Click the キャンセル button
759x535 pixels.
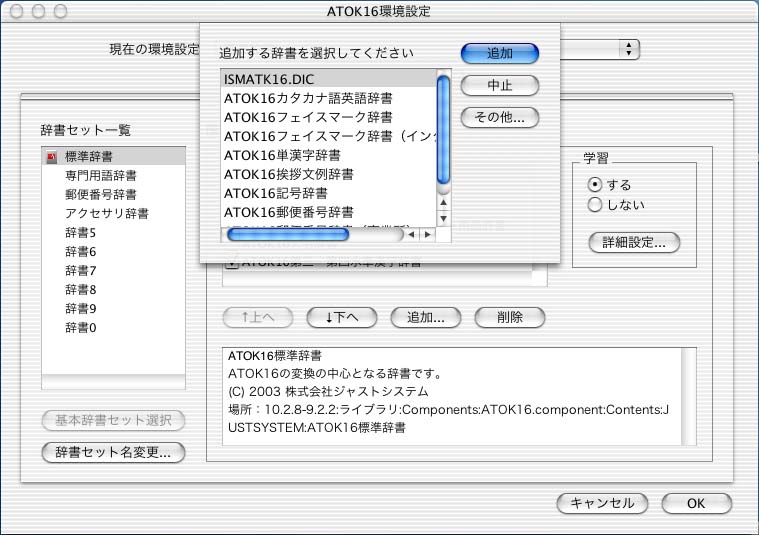[602, 504]
